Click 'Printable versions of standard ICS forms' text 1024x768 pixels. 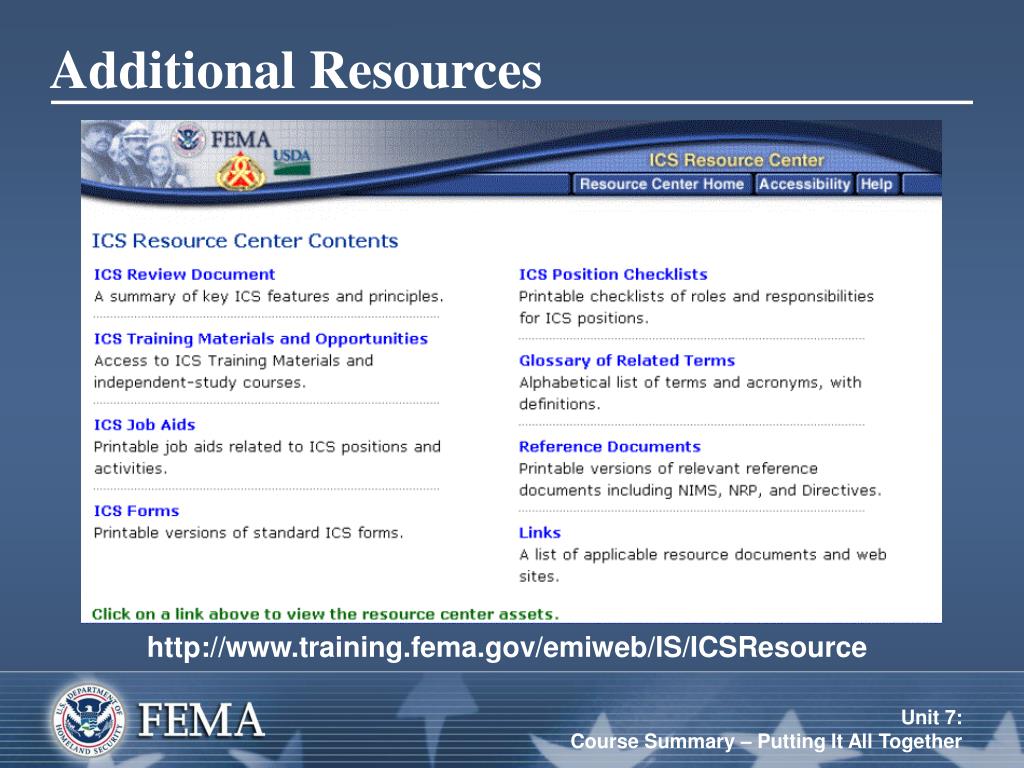(x=248, y=533)
